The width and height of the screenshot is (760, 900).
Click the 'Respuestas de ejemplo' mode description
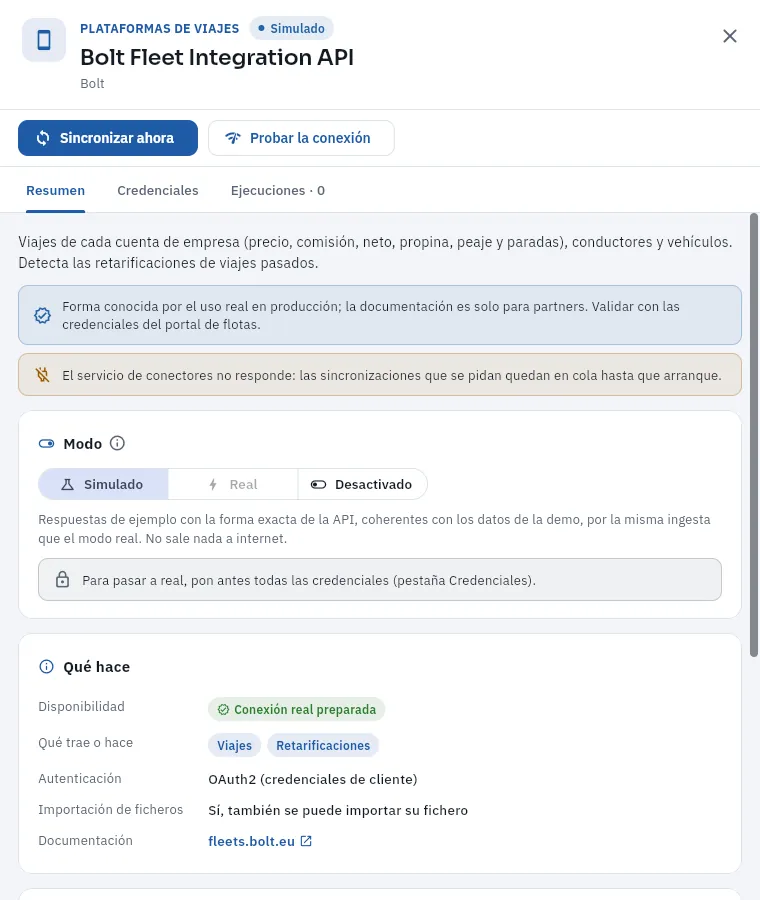click(x=374, y=529)
